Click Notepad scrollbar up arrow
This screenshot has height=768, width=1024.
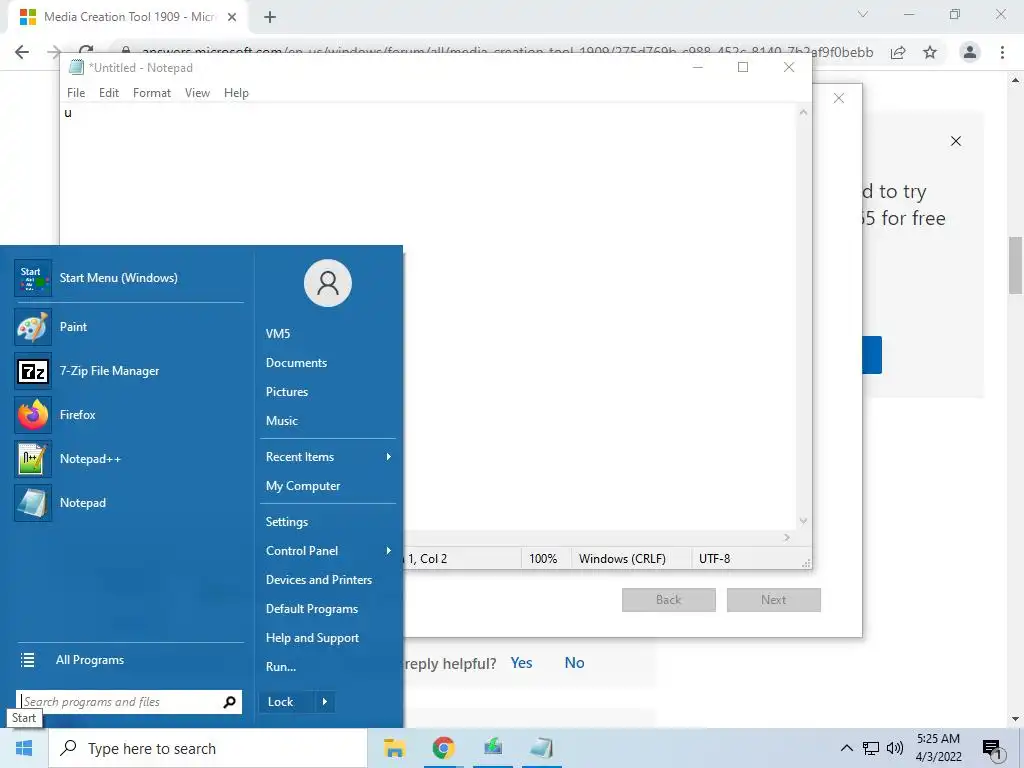point(803,112)
